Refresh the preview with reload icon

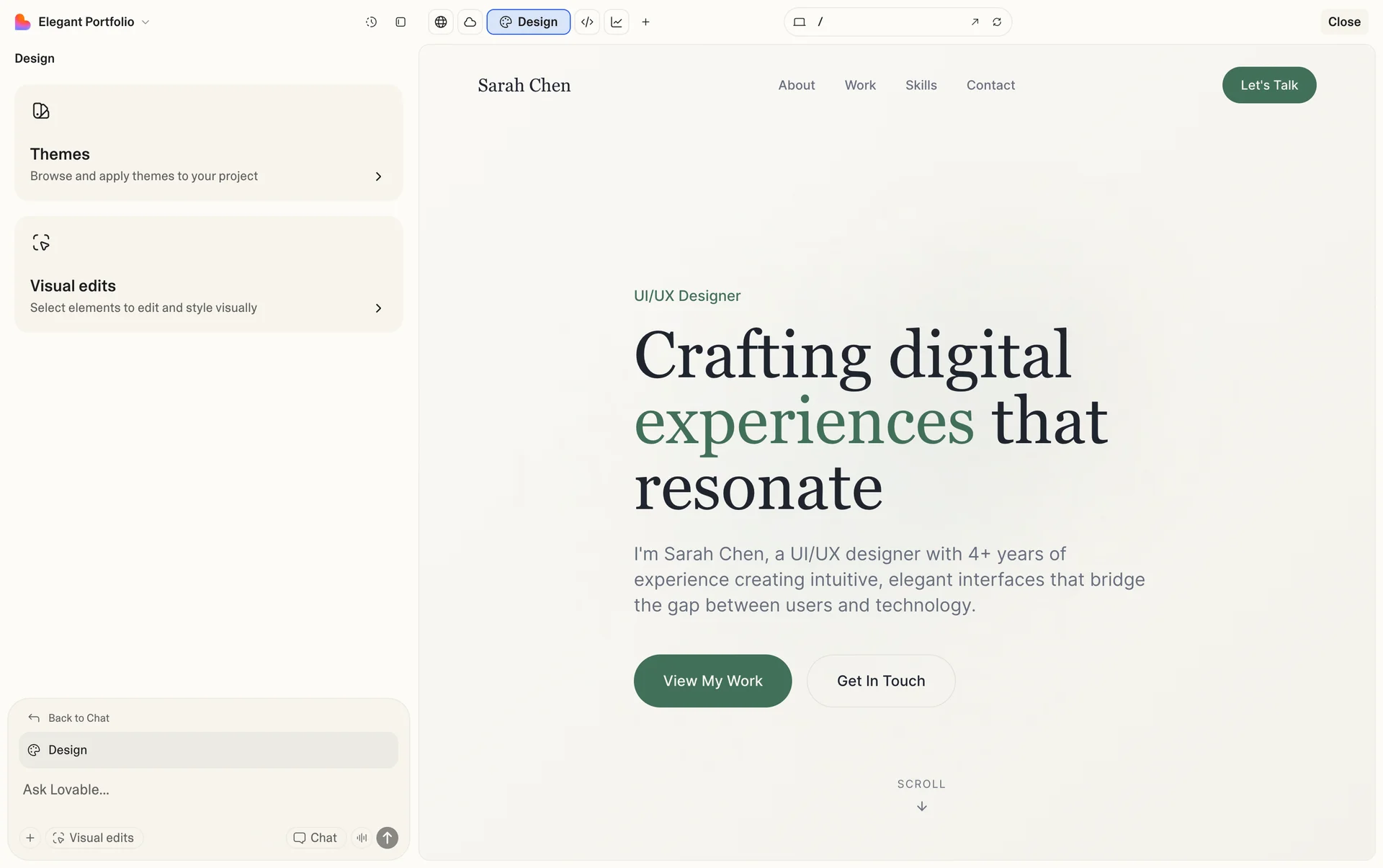click(997, 22)
